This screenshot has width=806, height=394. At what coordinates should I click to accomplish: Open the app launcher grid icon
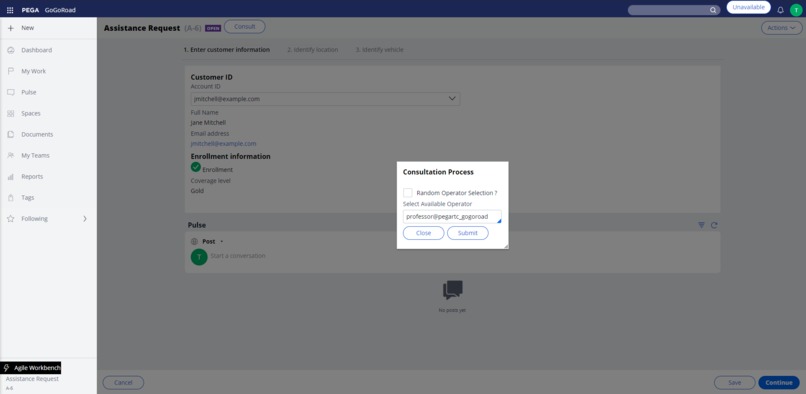10,10
